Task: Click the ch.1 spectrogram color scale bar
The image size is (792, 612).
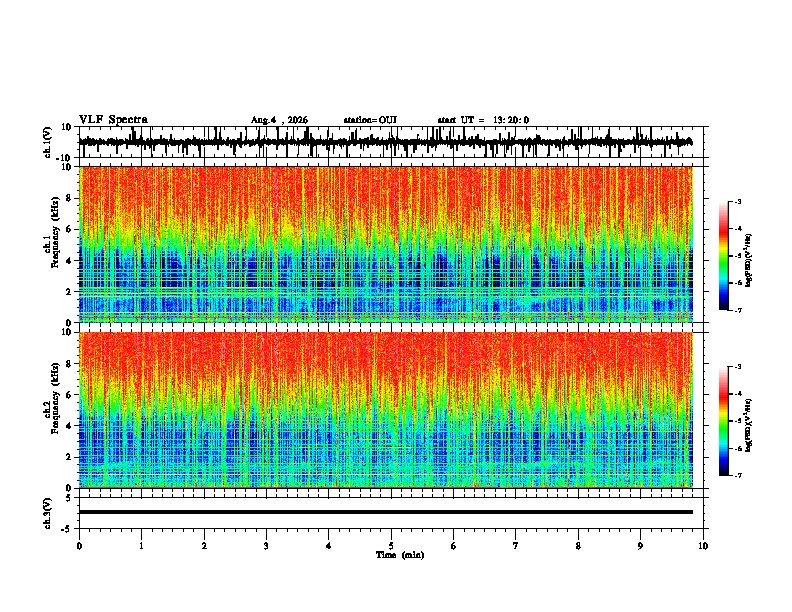Action: tap(724, 256)
